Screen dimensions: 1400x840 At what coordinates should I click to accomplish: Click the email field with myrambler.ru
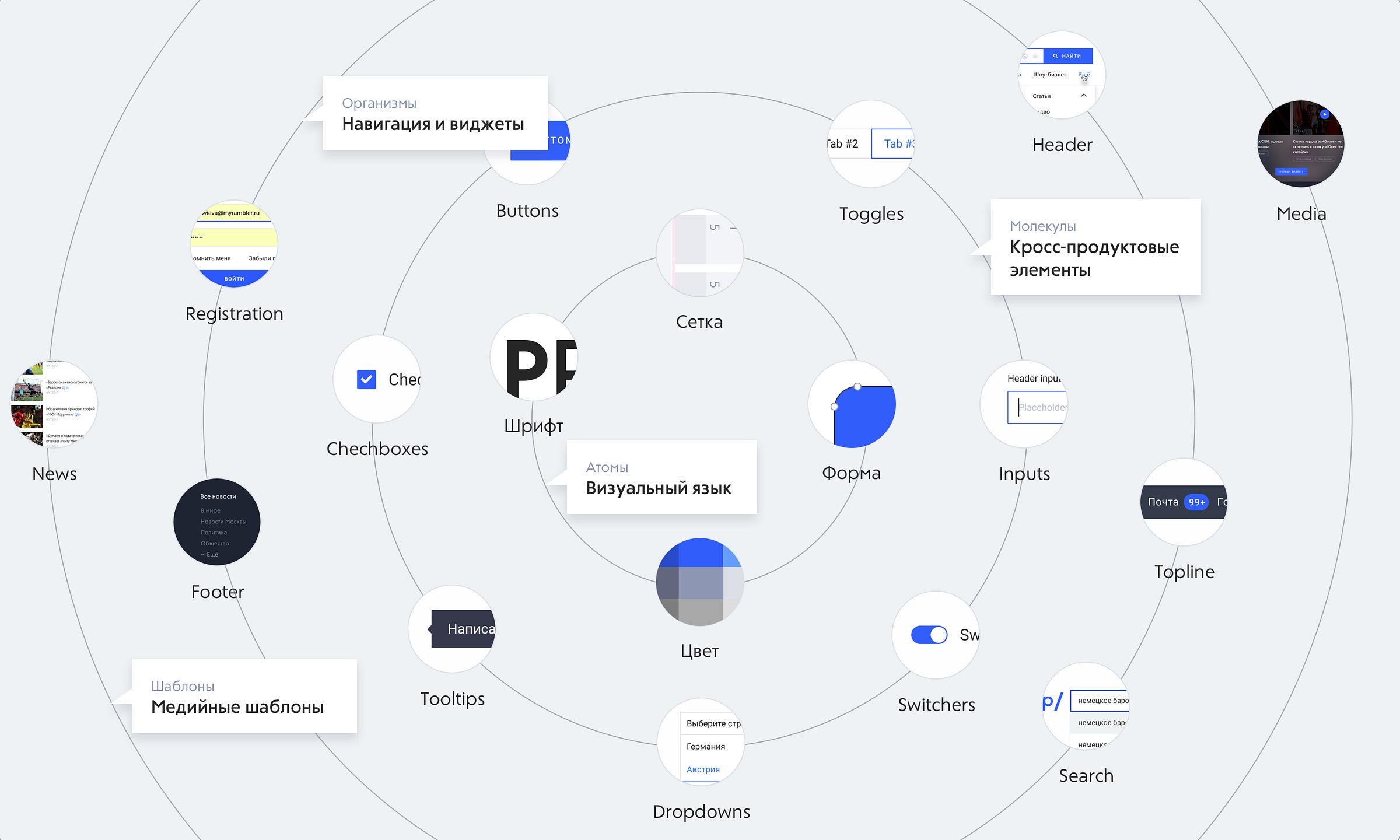(x=234, y=213)
